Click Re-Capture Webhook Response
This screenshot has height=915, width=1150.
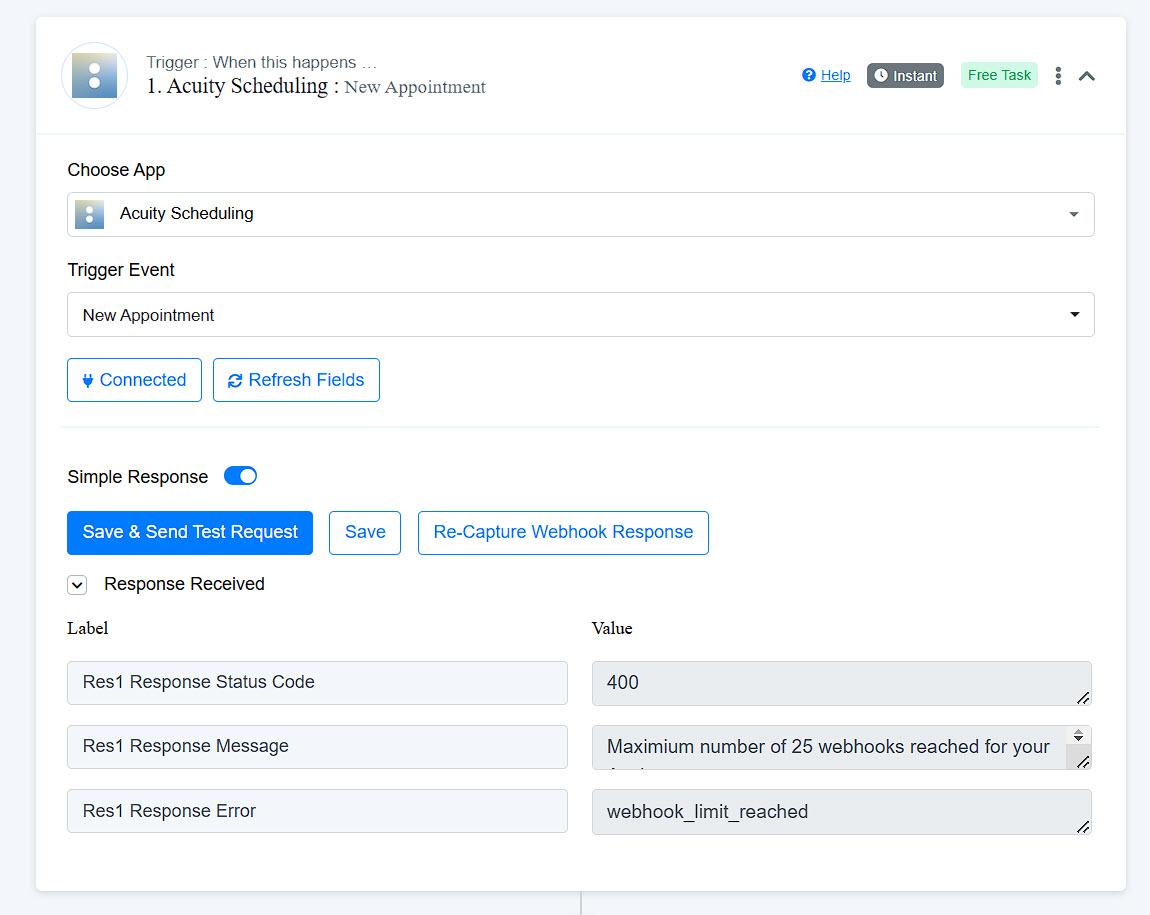click(x=563, y=532)
